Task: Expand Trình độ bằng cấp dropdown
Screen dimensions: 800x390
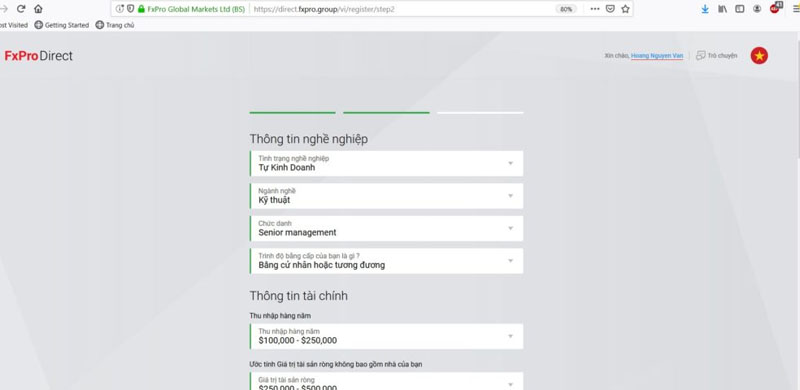Action: coord(386,261)
